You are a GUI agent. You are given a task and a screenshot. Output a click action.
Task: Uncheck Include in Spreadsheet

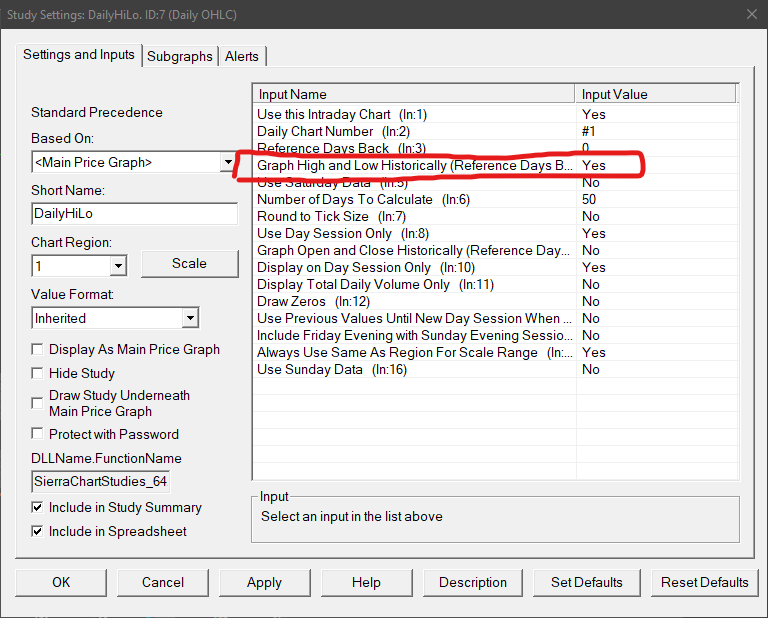37,531
